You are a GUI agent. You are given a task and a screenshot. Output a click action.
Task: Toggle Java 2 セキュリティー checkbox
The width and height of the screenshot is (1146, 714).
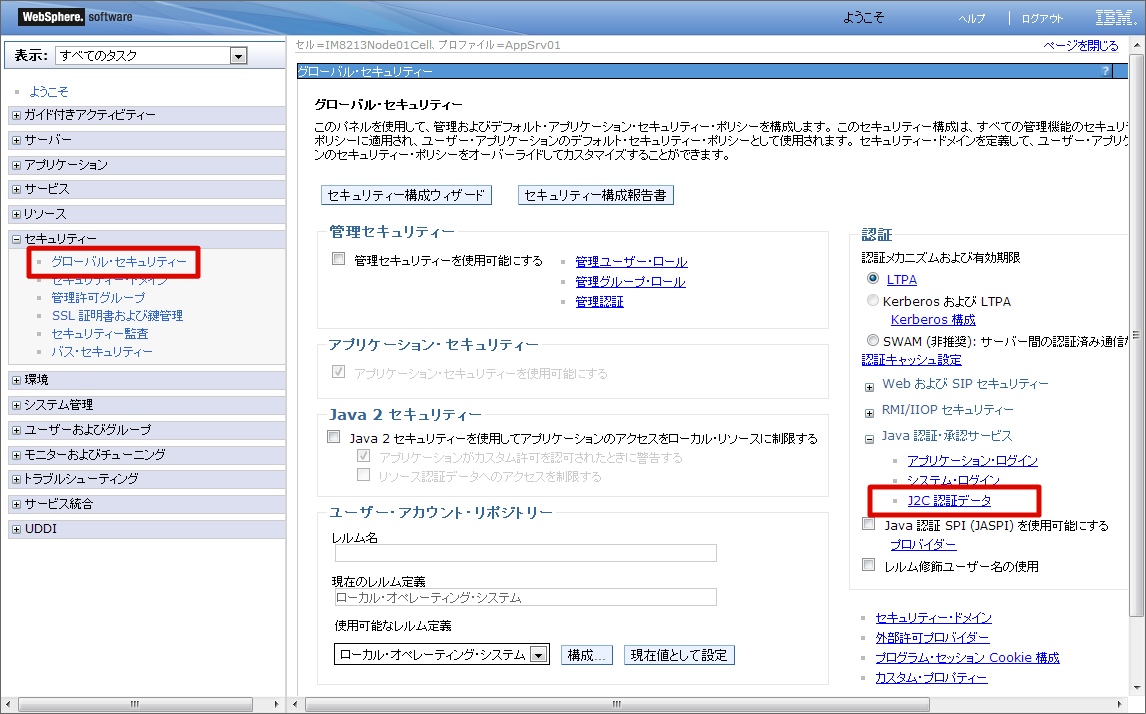334,438
